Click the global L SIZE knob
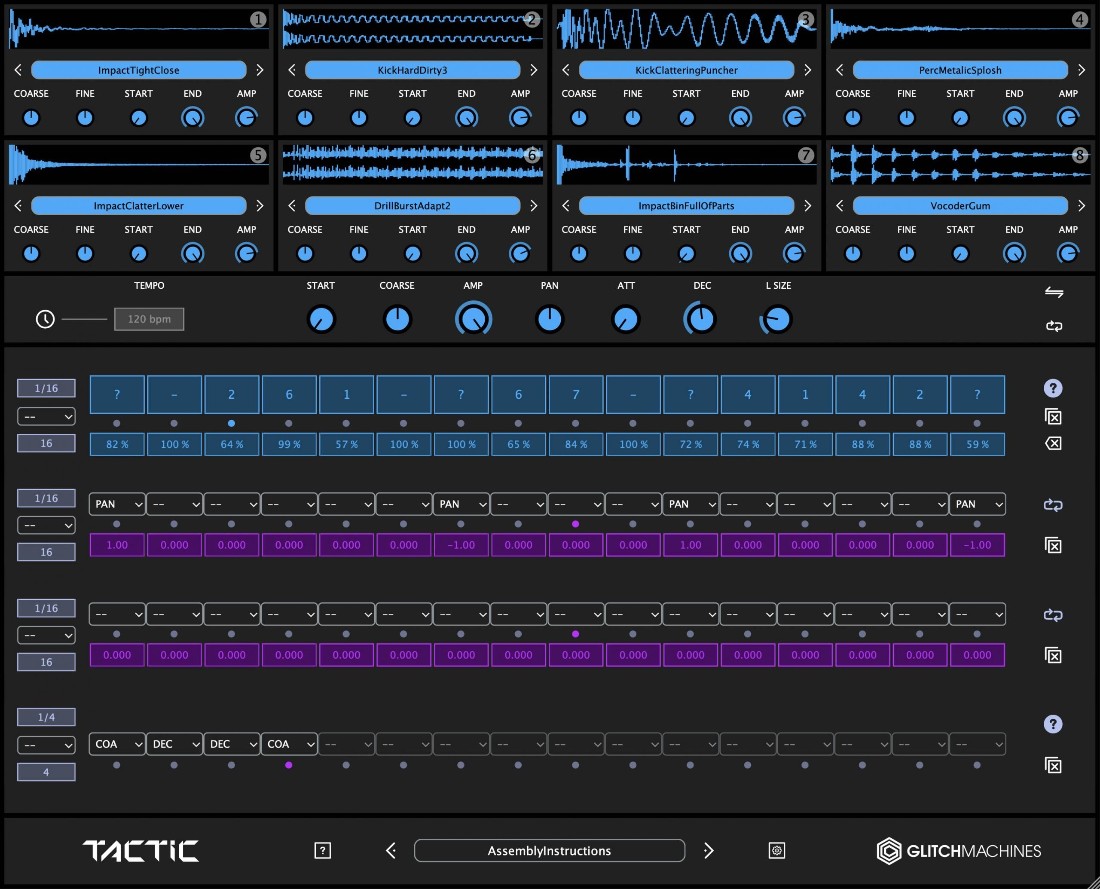This screenshot has height=889, width=1100. [778, 320]
